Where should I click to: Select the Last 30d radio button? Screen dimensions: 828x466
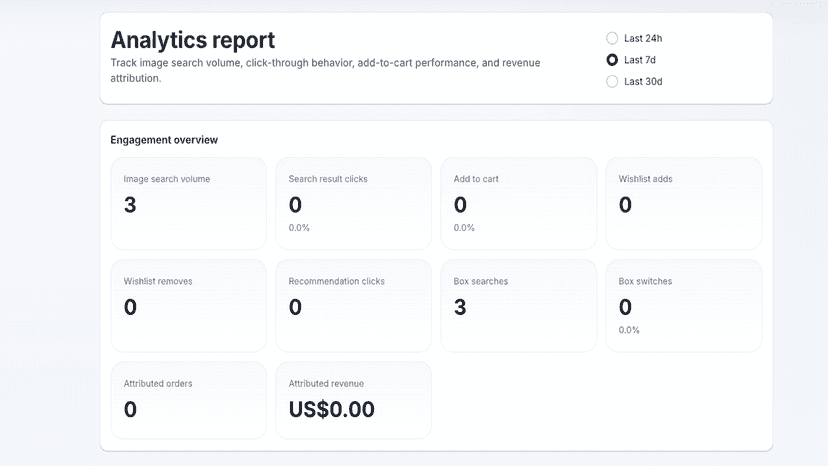[x=612, y=81]
